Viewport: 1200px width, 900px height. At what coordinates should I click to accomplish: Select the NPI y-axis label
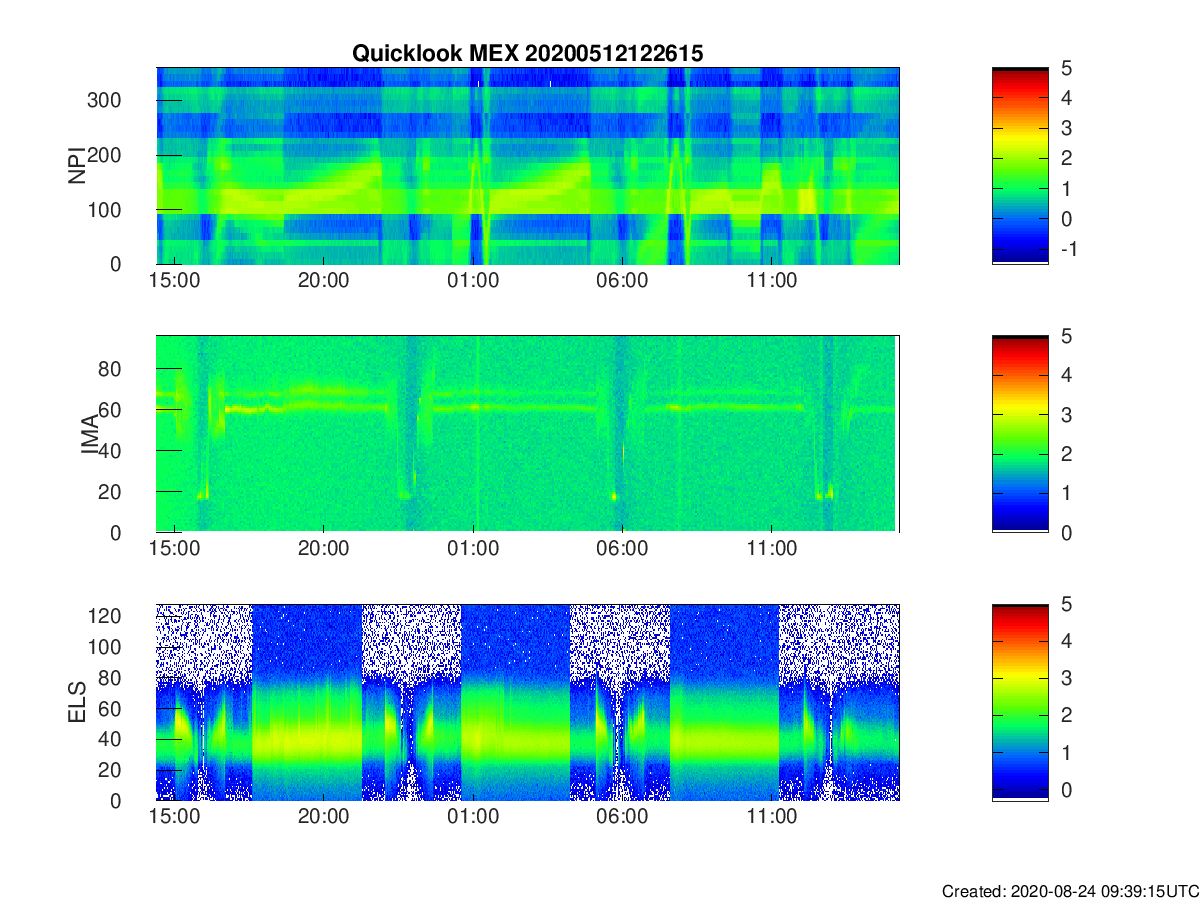coord(75,166)
